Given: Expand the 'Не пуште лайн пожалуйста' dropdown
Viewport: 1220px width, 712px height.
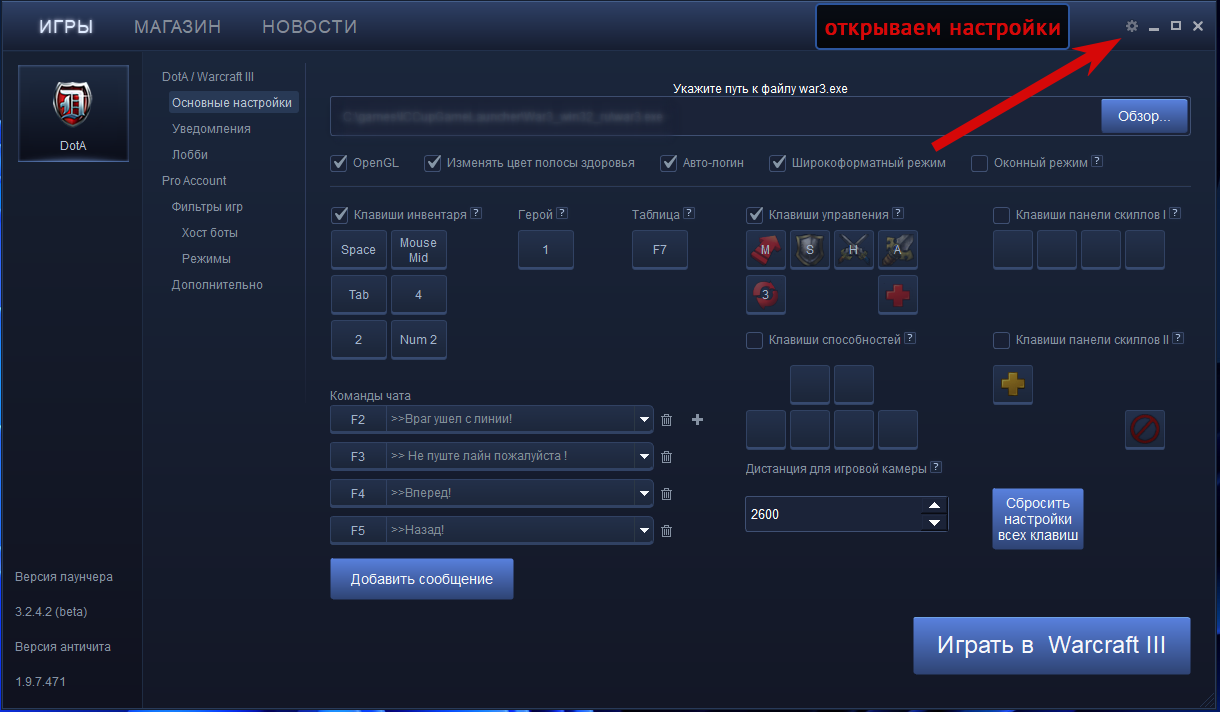Looking at the screenshot, I should 643,457.
